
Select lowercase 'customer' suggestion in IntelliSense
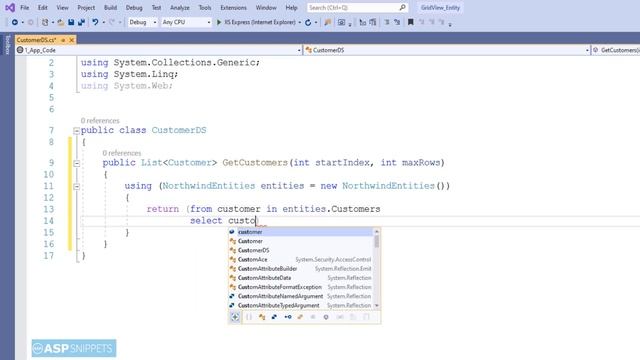pos(301,232)
